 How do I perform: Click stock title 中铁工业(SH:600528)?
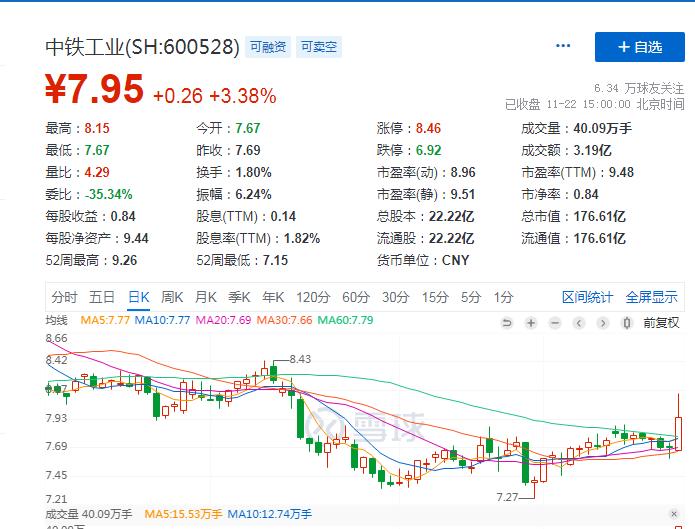(x=142, y=47)
